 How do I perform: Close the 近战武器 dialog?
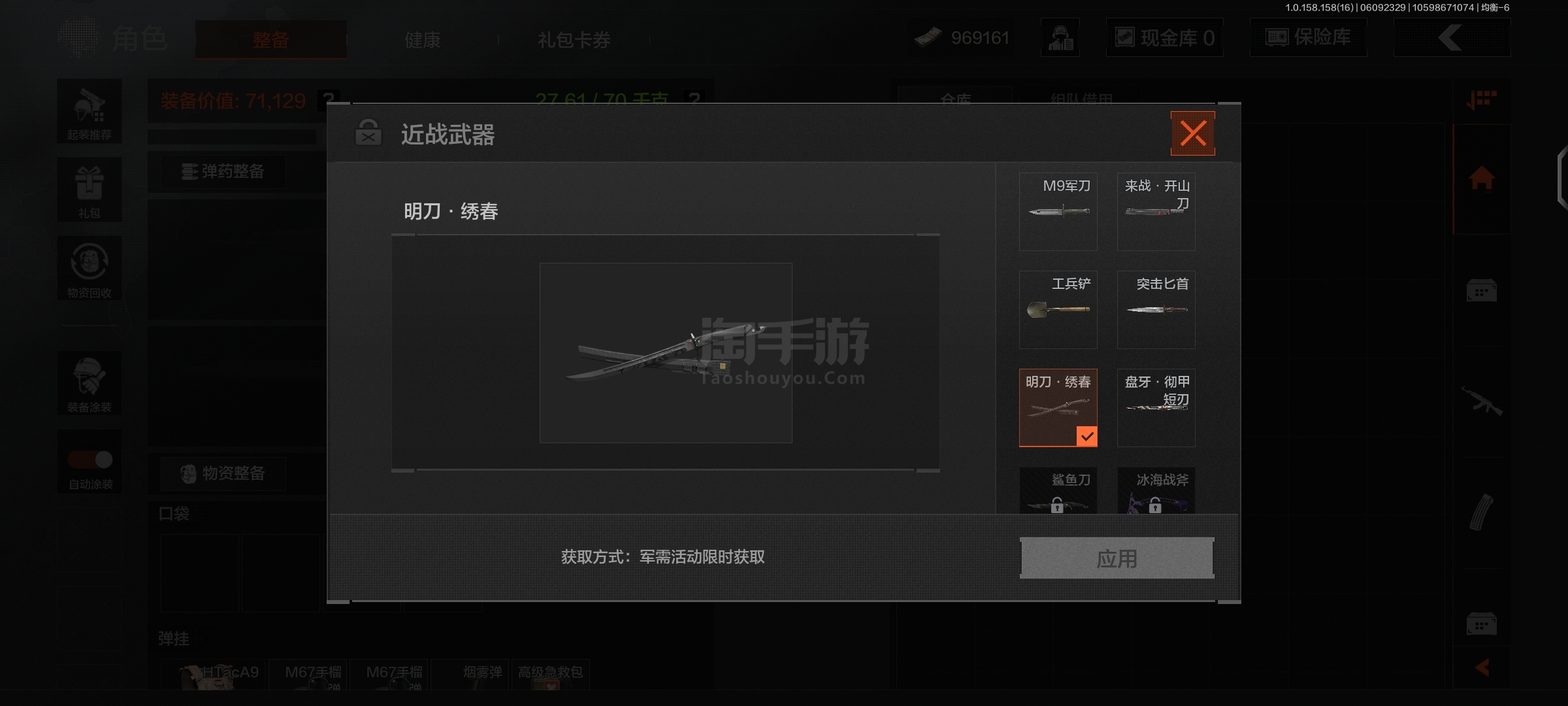click(1192, 133)
